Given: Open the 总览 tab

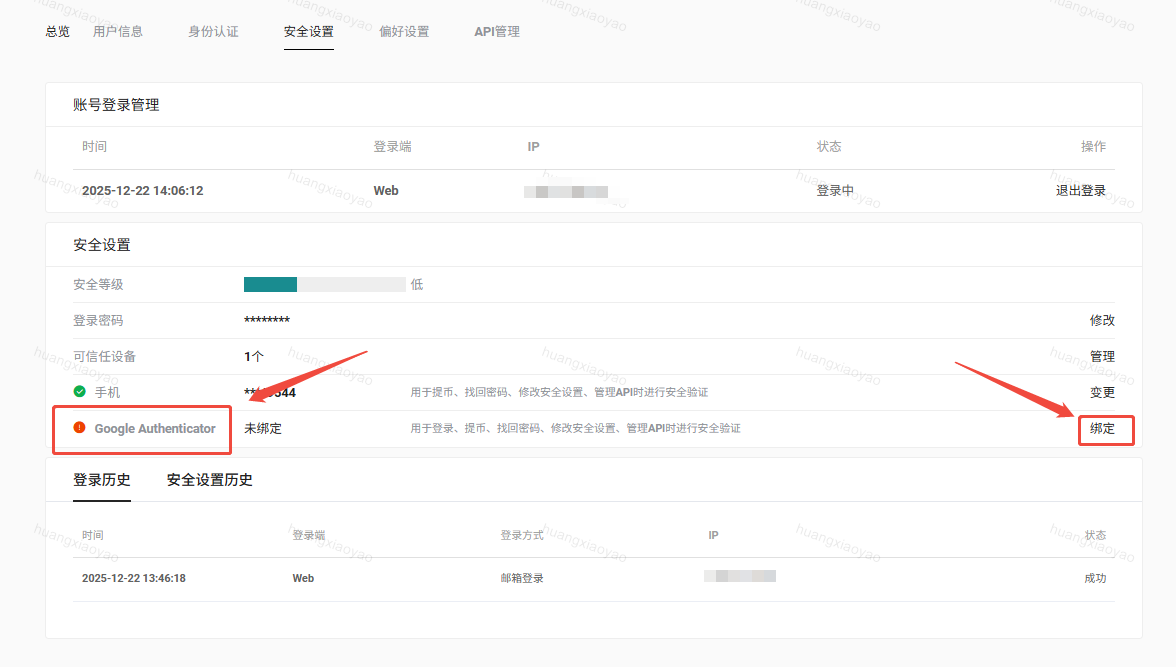Looking at the screenshot, I should coord(58,31).
